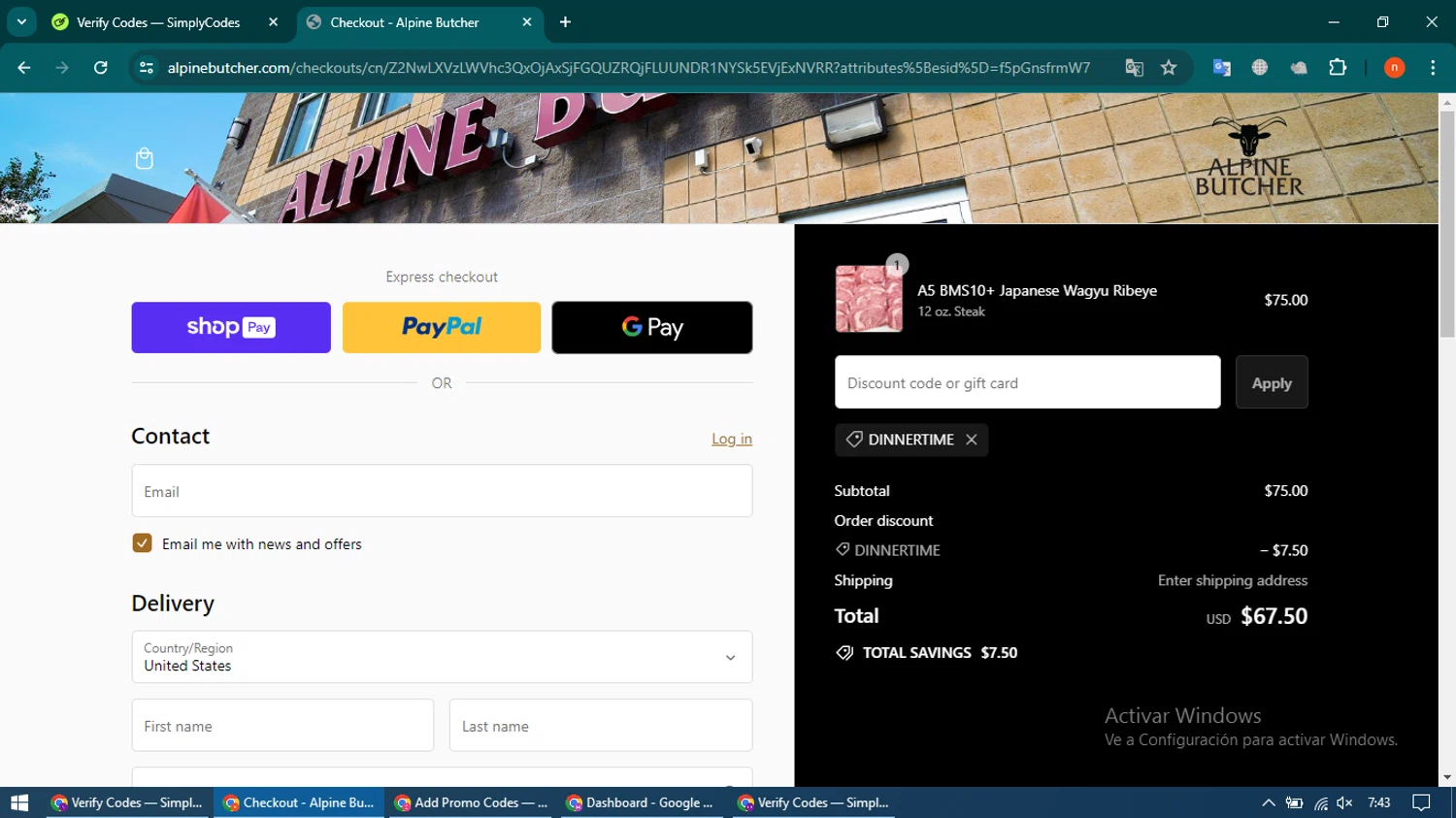The width and height of the screenshot is (1456, 818).
Task: Switch to Checkout - Alpine Butcher taskbar item
Action: point(300,802)
